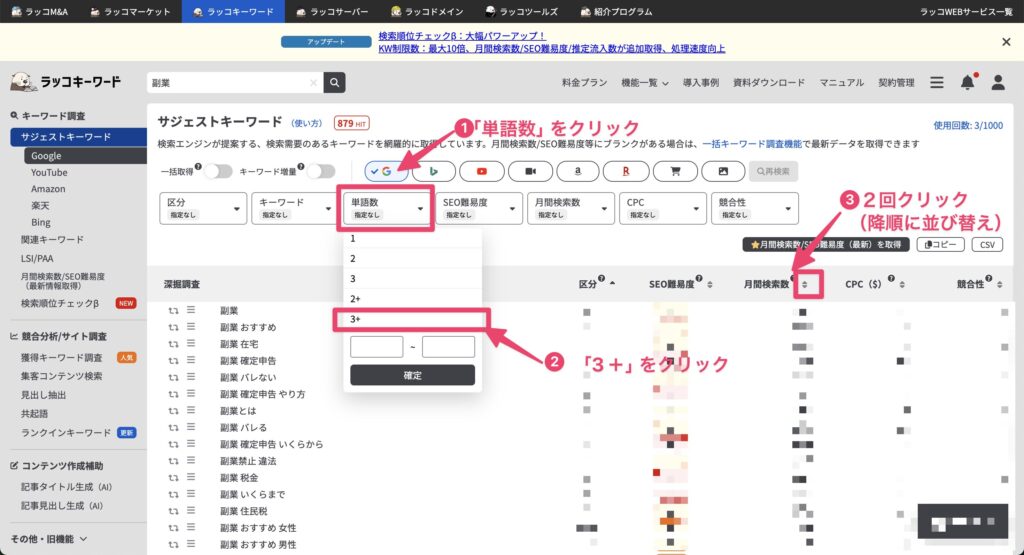Viewport: 1024px width, 555px height.
Task: Click 月間検索数/SEO難易度（最新）を取得 button
Action: [x=825, y=244]
